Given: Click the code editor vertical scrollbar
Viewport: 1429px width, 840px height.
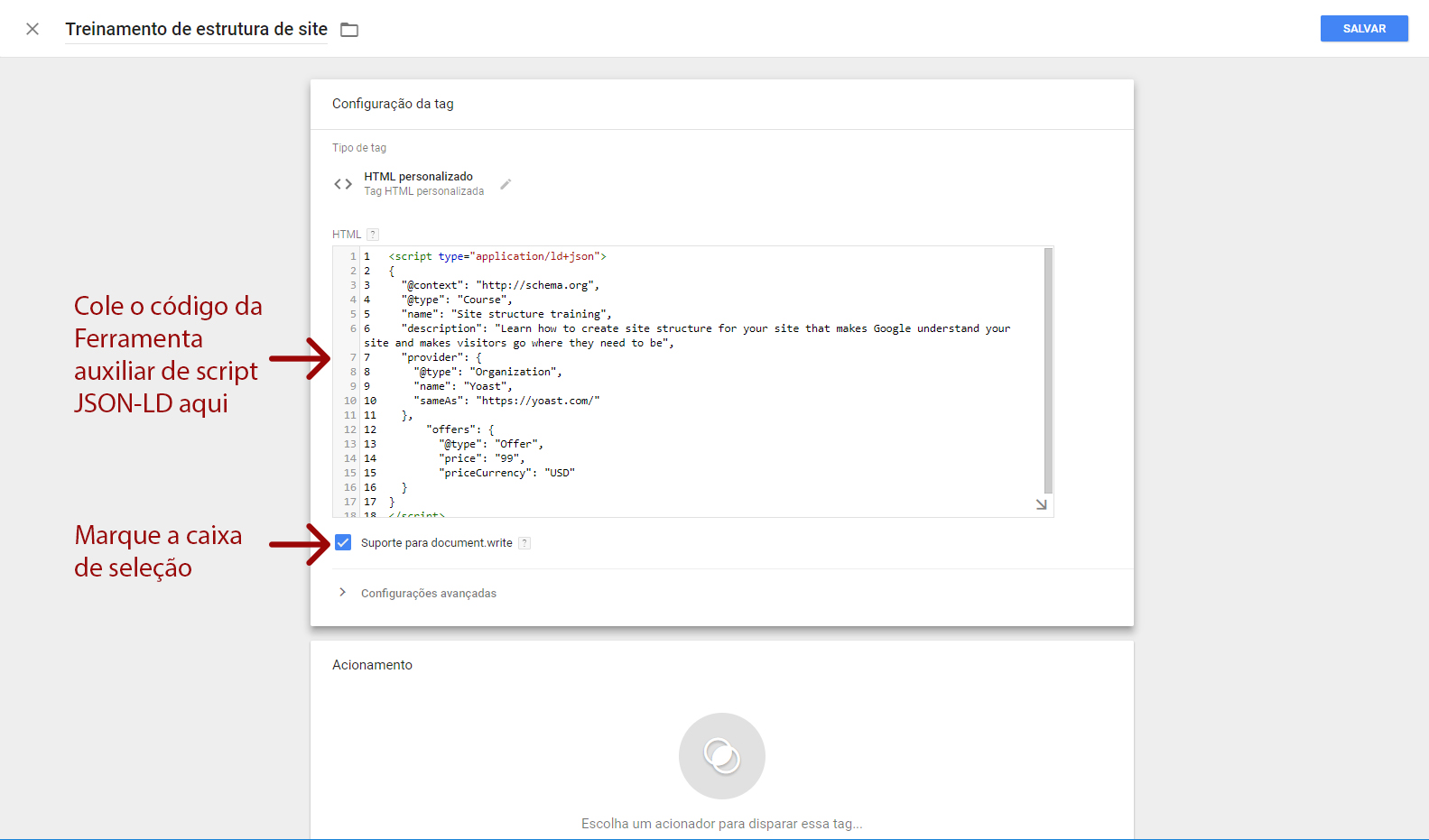Looking at the screenshot, I should tap(1048, 370).
